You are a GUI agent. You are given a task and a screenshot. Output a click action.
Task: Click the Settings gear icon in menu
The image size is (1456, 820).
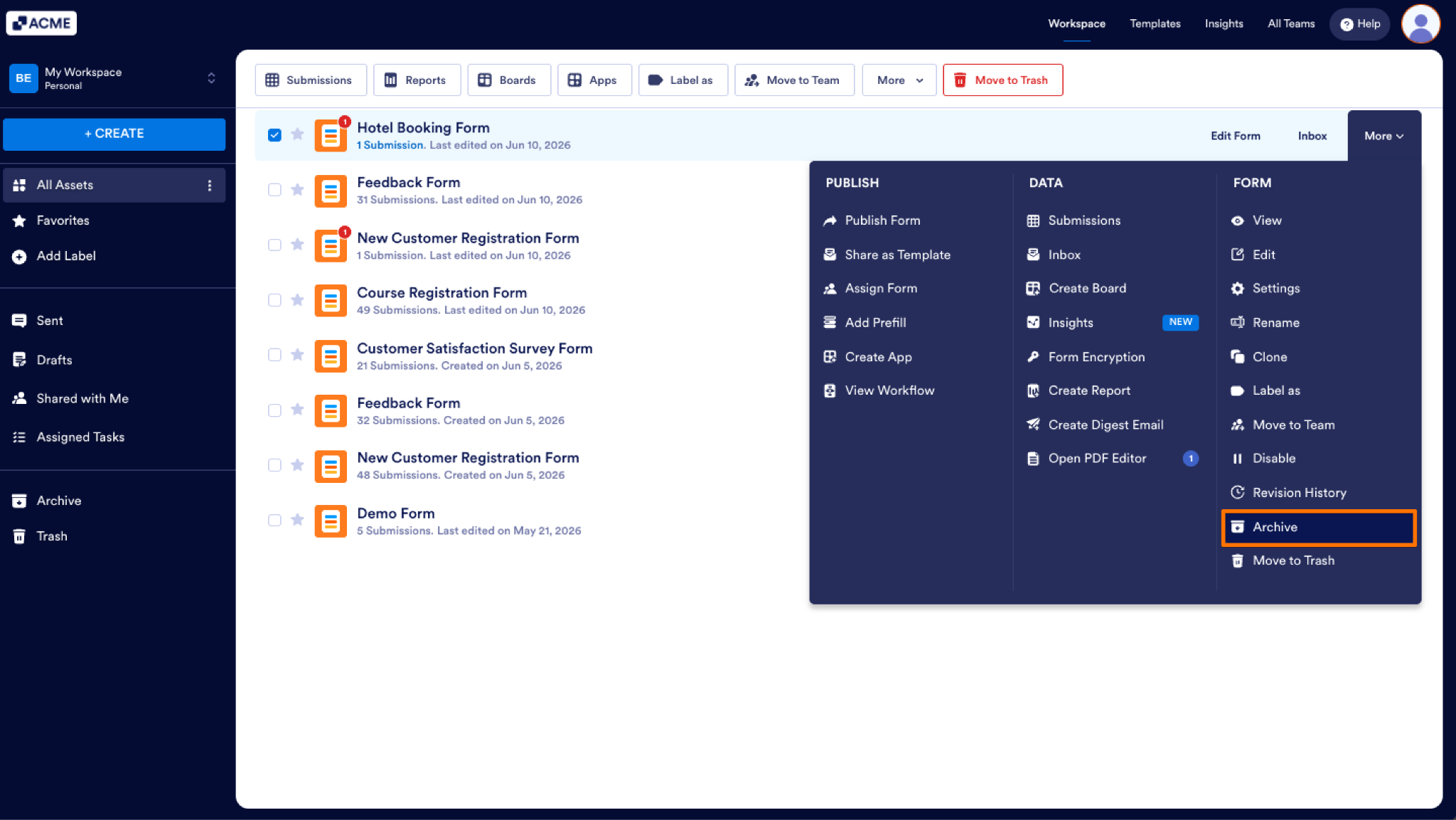coord(1237,288)
